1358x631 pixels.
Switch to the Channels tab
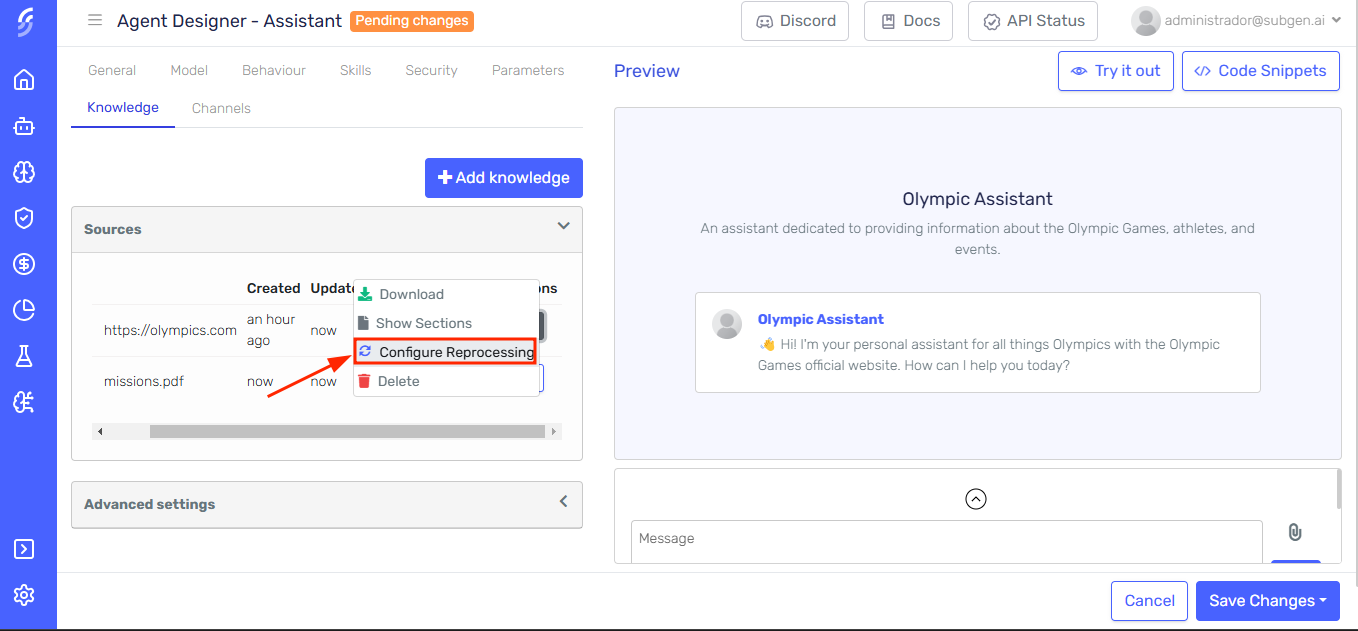221,108
